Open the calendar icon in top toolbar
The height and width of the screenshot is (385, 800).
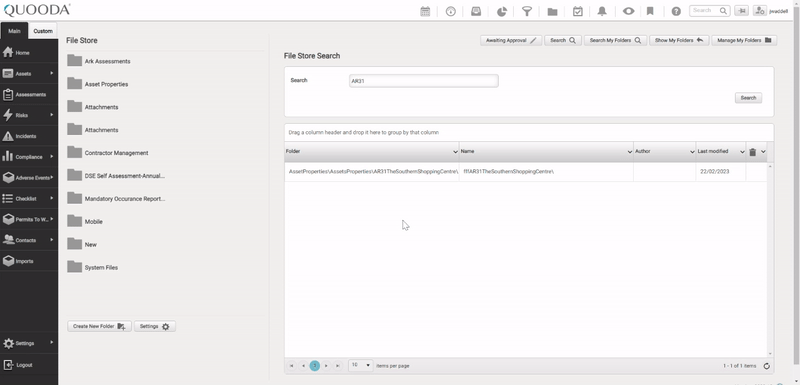click(425, 11)
